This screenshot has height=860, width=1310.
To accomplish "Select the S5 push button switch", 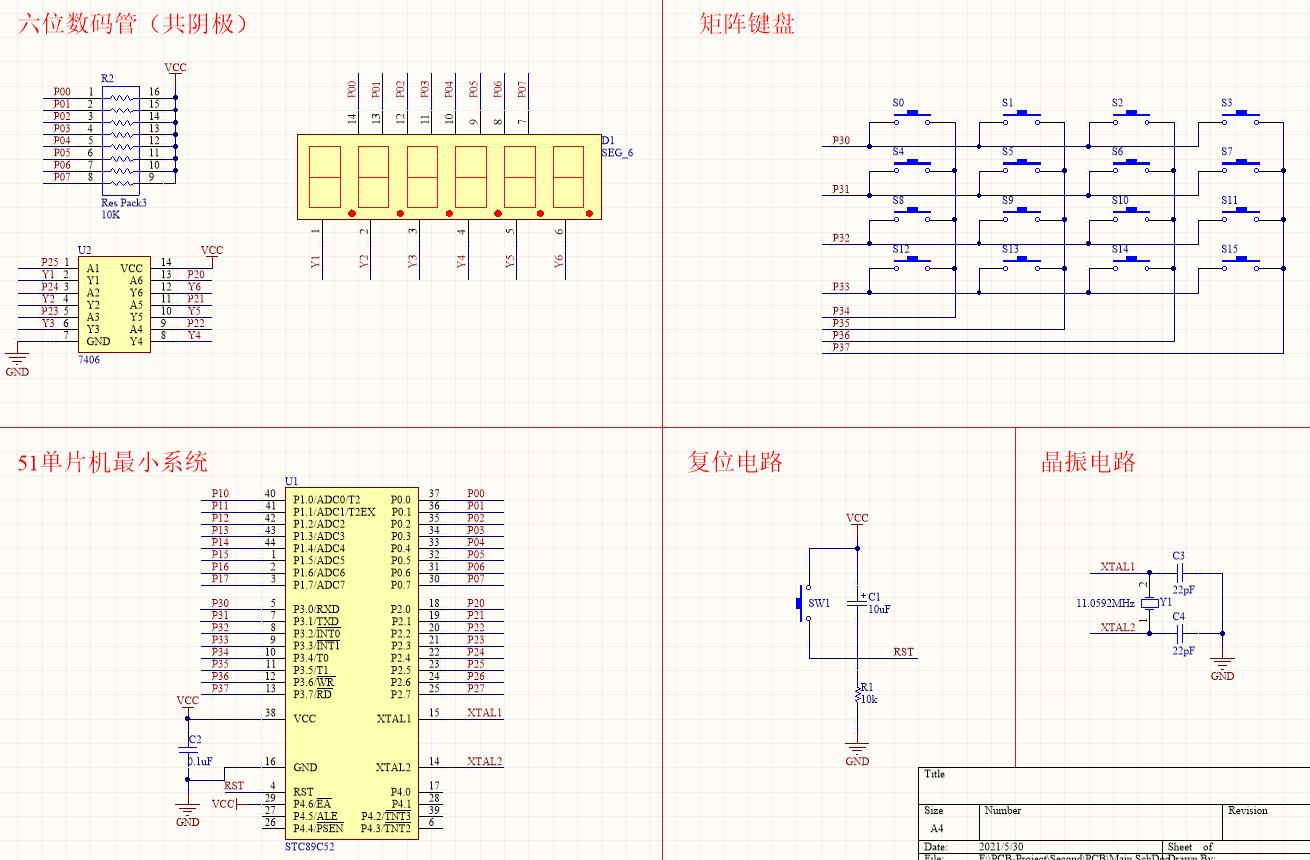I will [x=1021, y=167].
